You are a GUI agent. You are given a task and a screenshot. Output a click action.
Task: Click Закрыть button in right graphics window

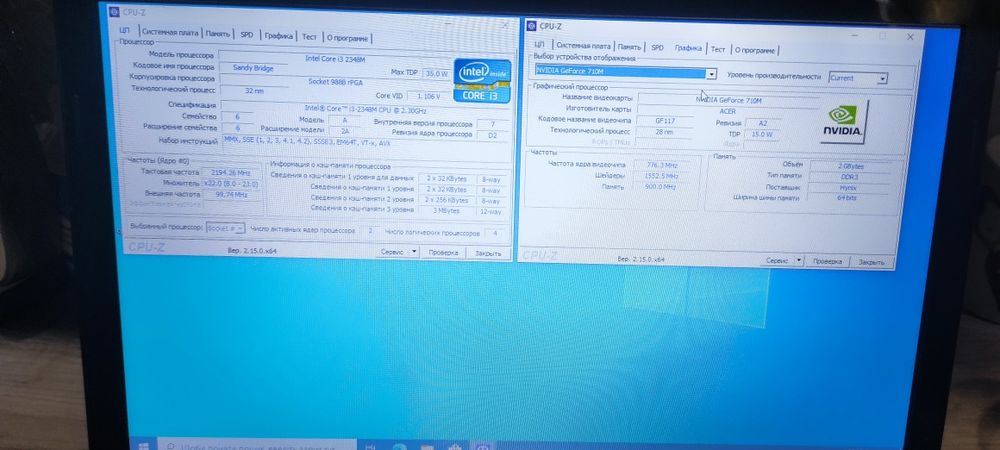point(871,263)
